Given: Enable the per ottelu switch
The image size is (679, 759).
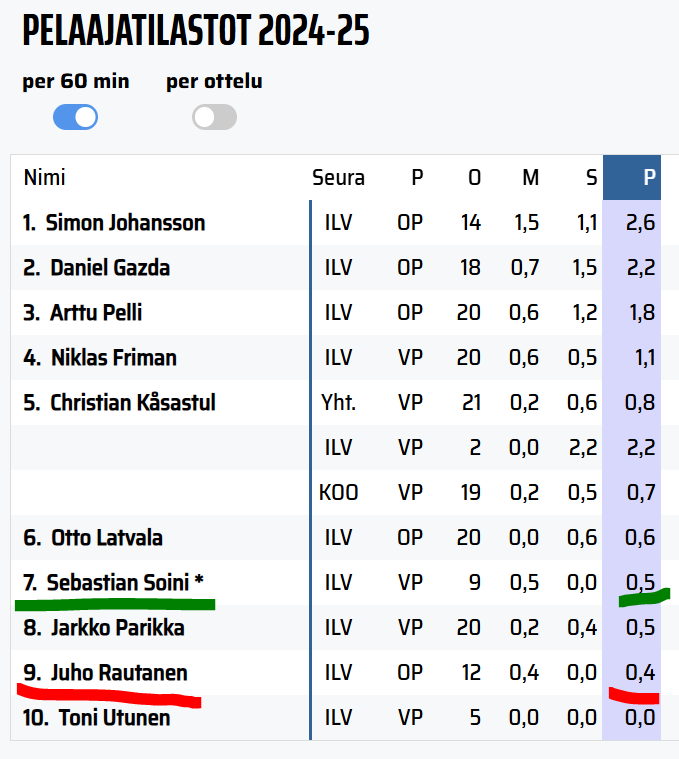Looking at the screenshot, I should coord(214,117).
